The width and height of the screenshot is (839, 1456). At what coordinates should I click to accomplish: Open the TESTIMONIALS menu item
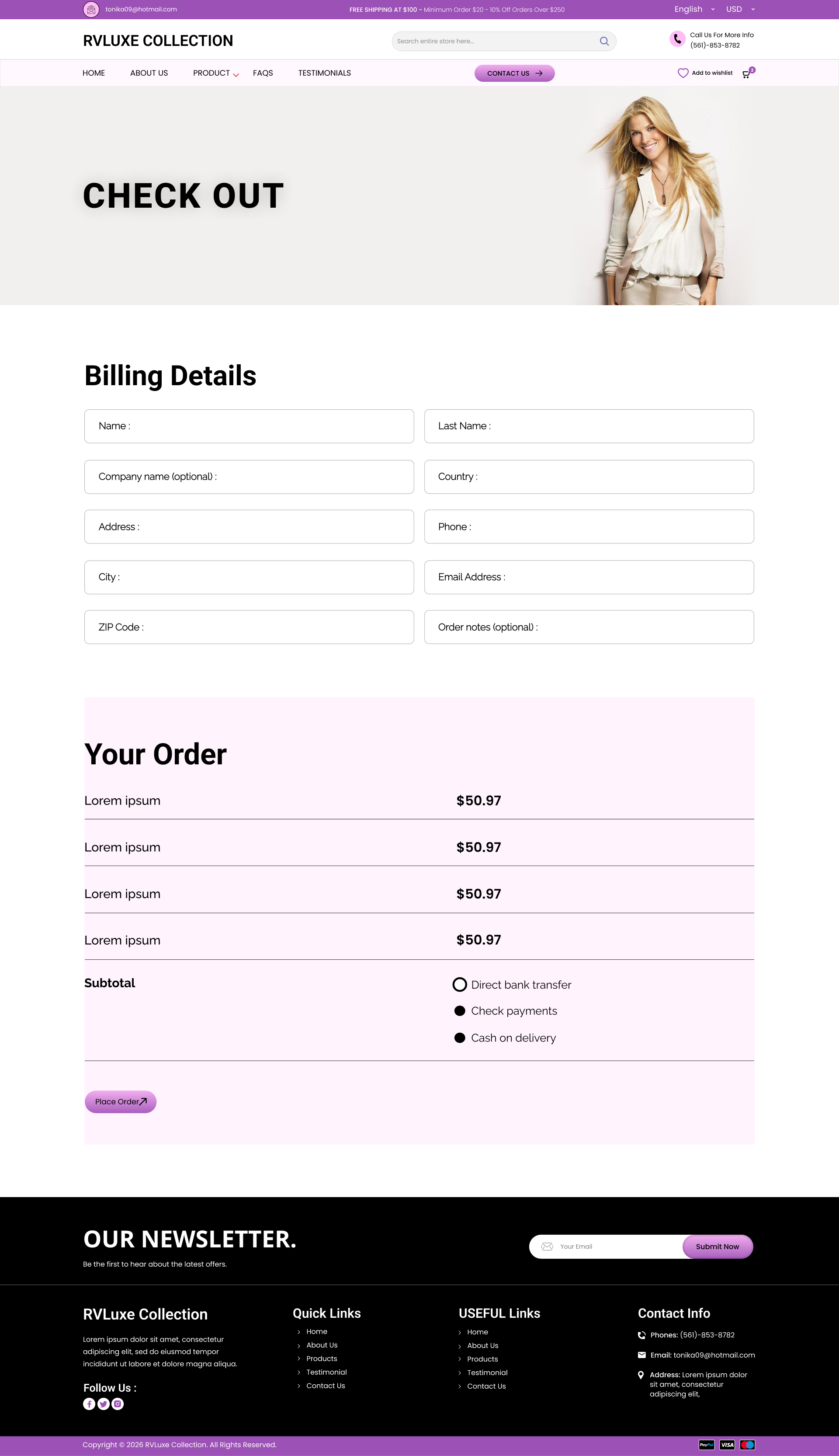[x=324, y=73]
